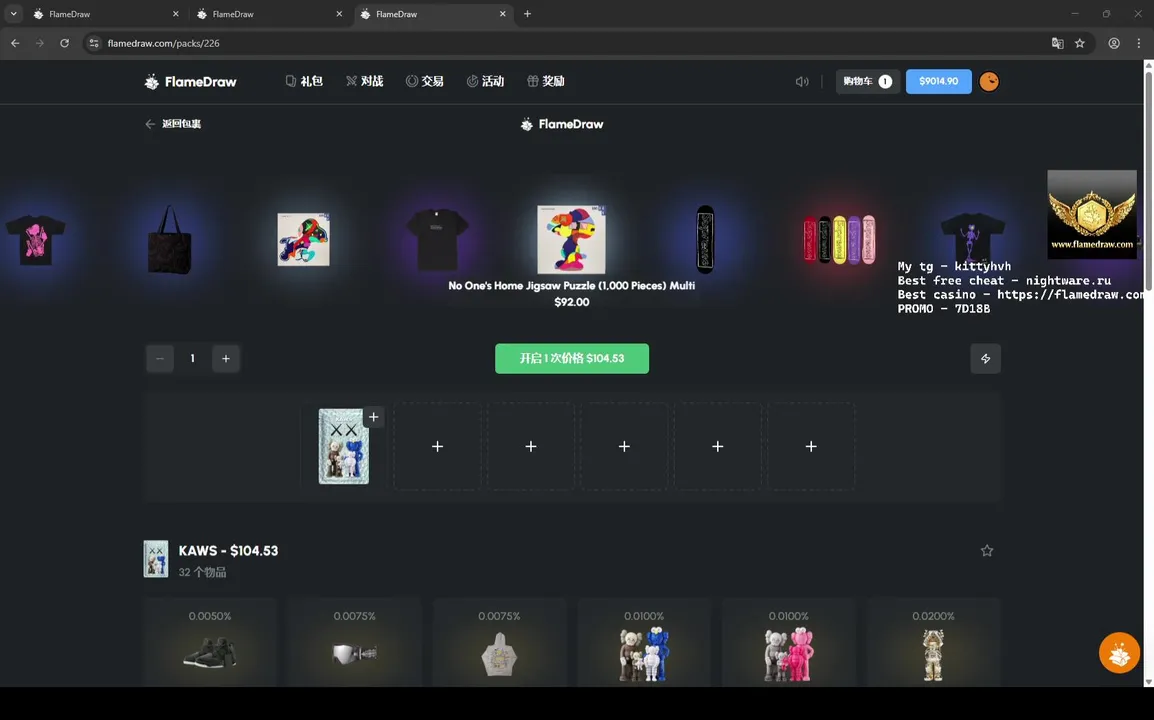Add a pack in the third empty slot
This screenshot has height=720, width=1154.
point(624,446)
